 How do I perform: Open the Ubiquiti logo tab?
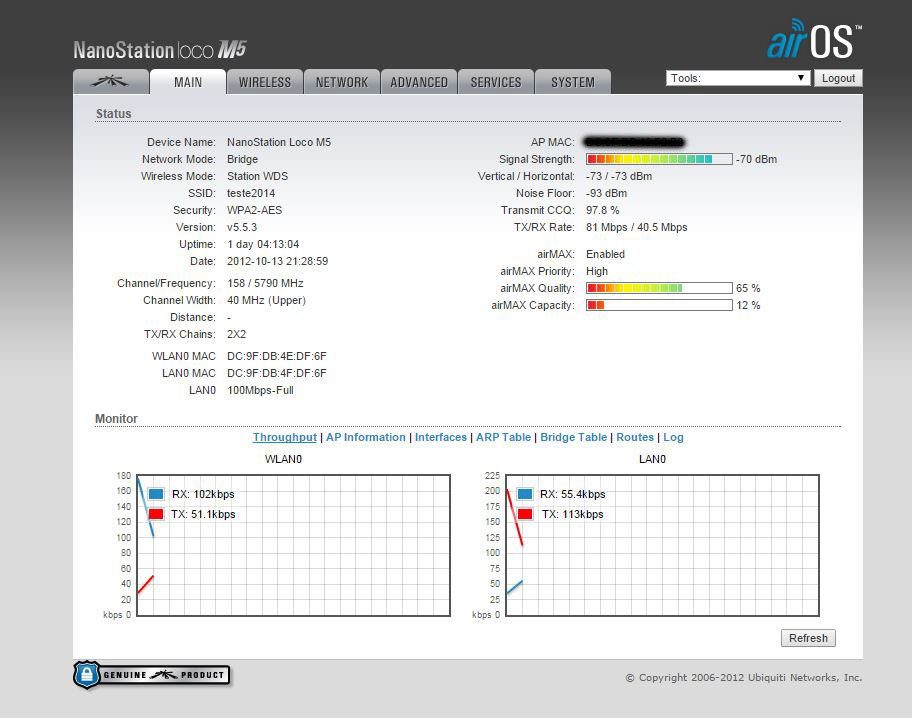(111, 81)
